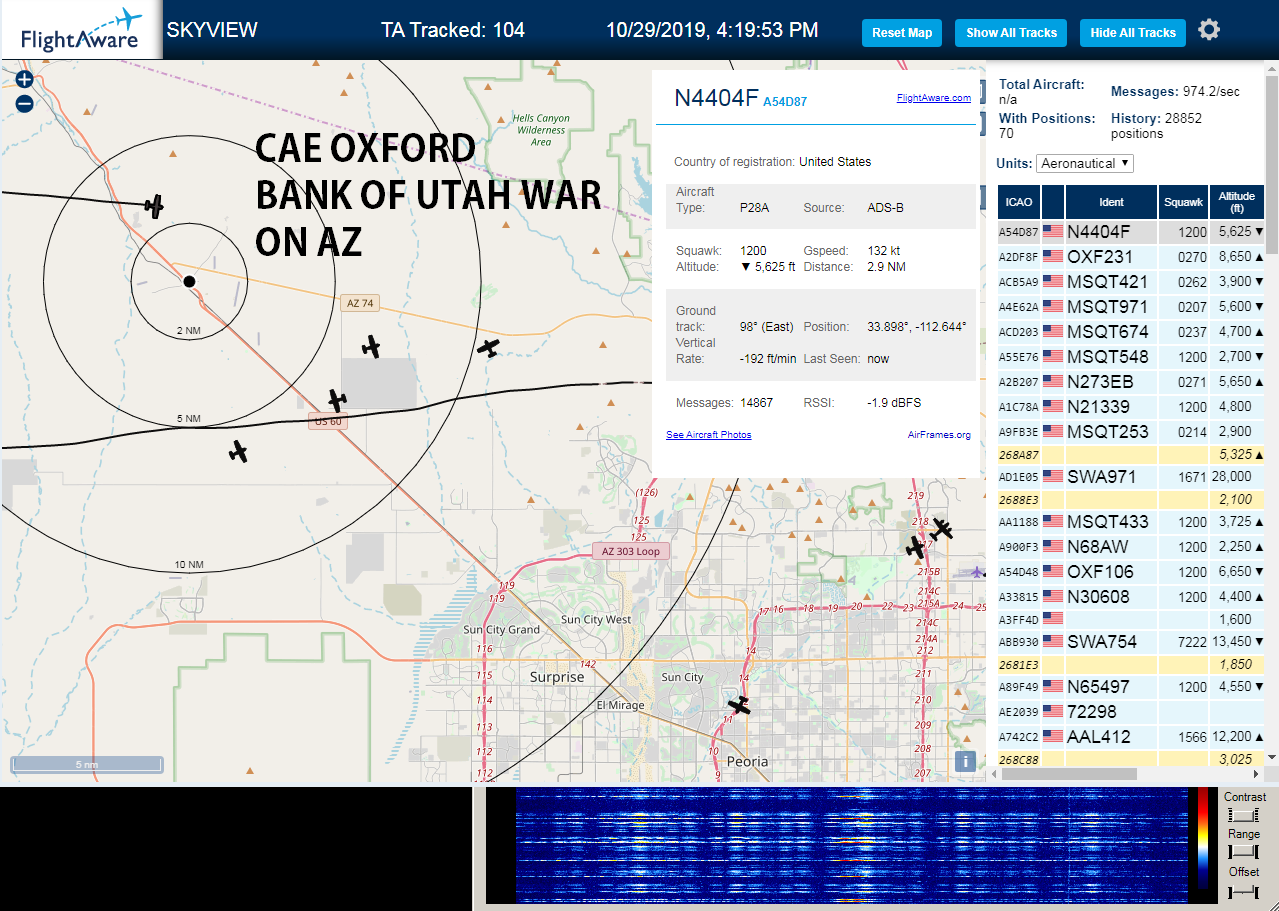Select the 2681E3 aircraft row
Screen dimensions: 1279x911
pos(1131,664)
